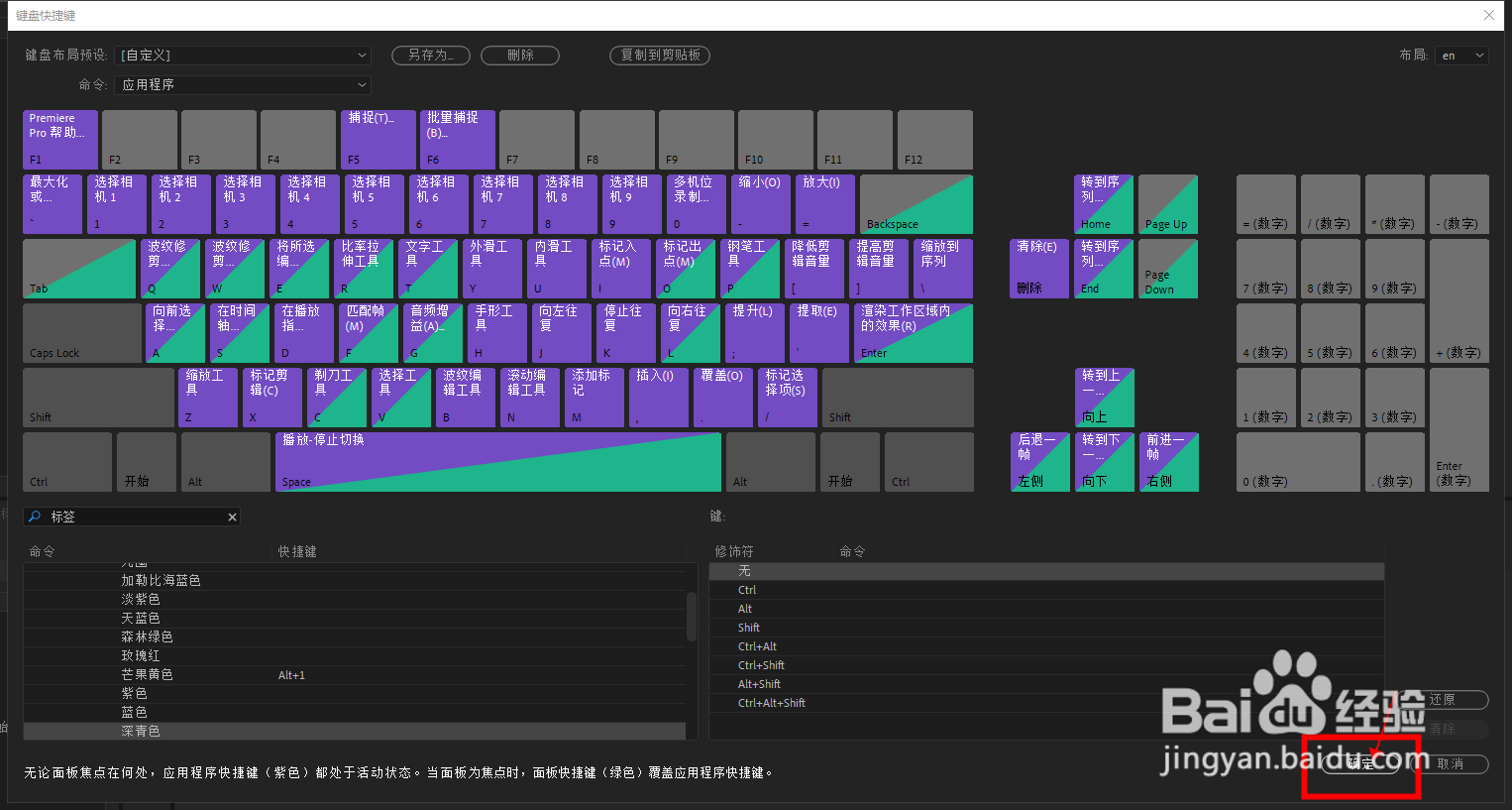Select the K 停止往复 key

[x=626, y=333]
